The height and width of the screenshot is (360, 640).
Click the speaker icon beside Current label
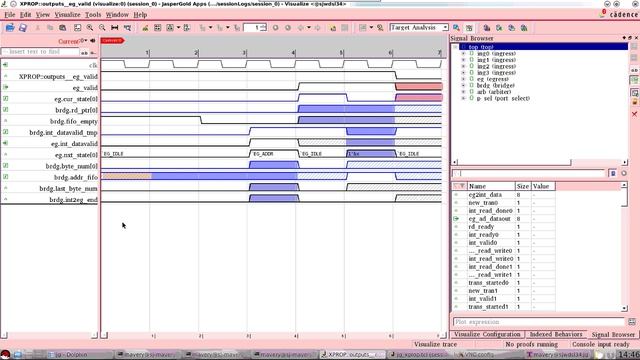[93, 41]
